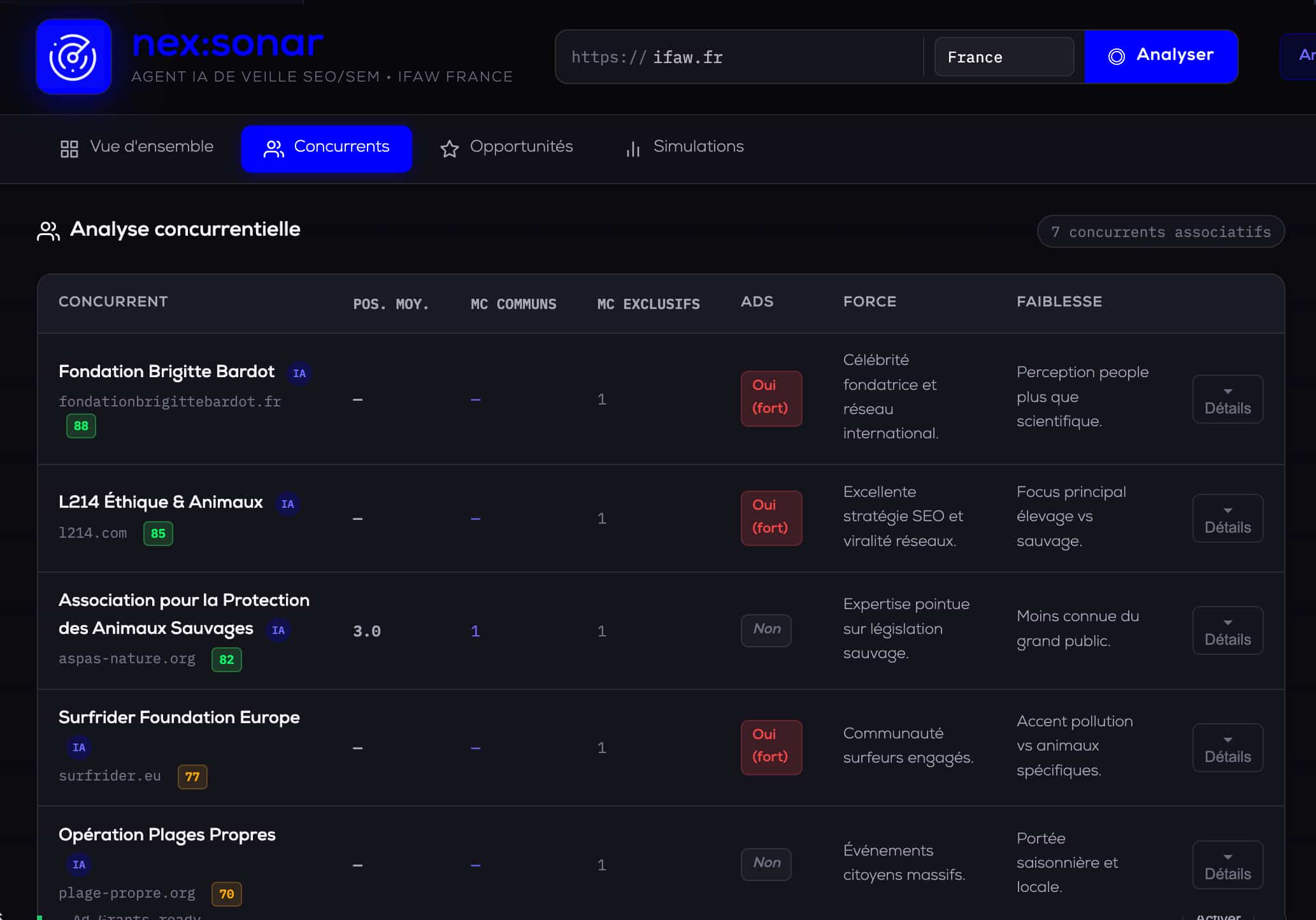Click score badge 88 for Fondation Brigitte Bardot
Viewport: 1316px width, 920px height.
pyautogui.click(x=81, y=426)
